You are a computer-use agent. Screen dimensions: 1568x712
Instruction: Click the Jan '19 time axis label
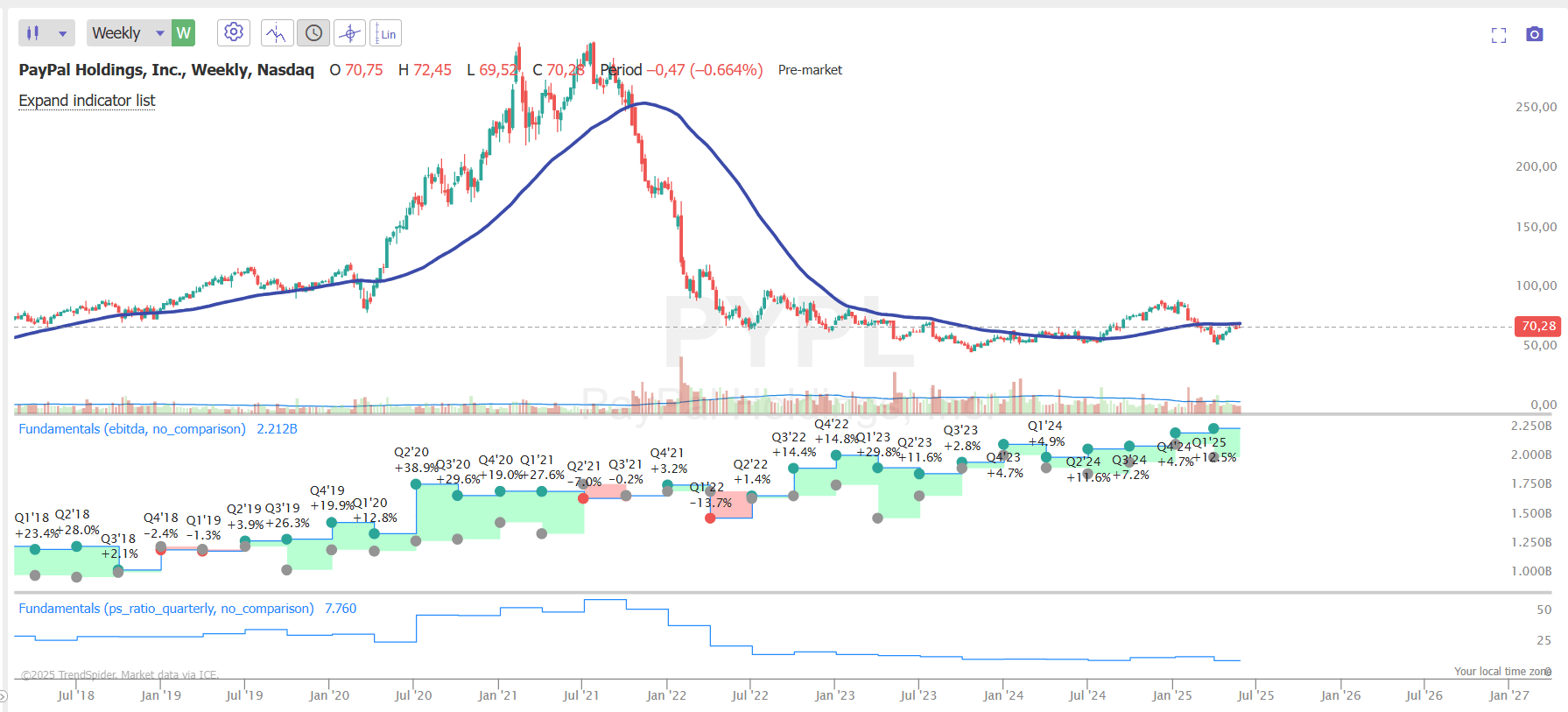point(160,695)
